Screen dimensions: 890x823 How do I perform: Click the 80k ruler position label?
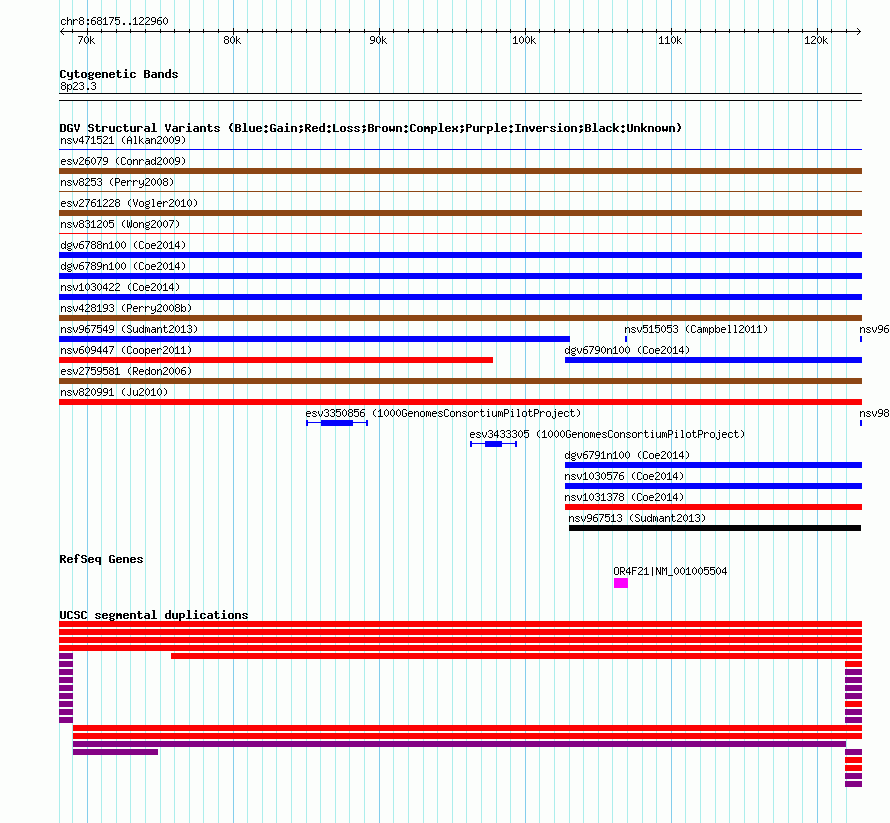232,40
